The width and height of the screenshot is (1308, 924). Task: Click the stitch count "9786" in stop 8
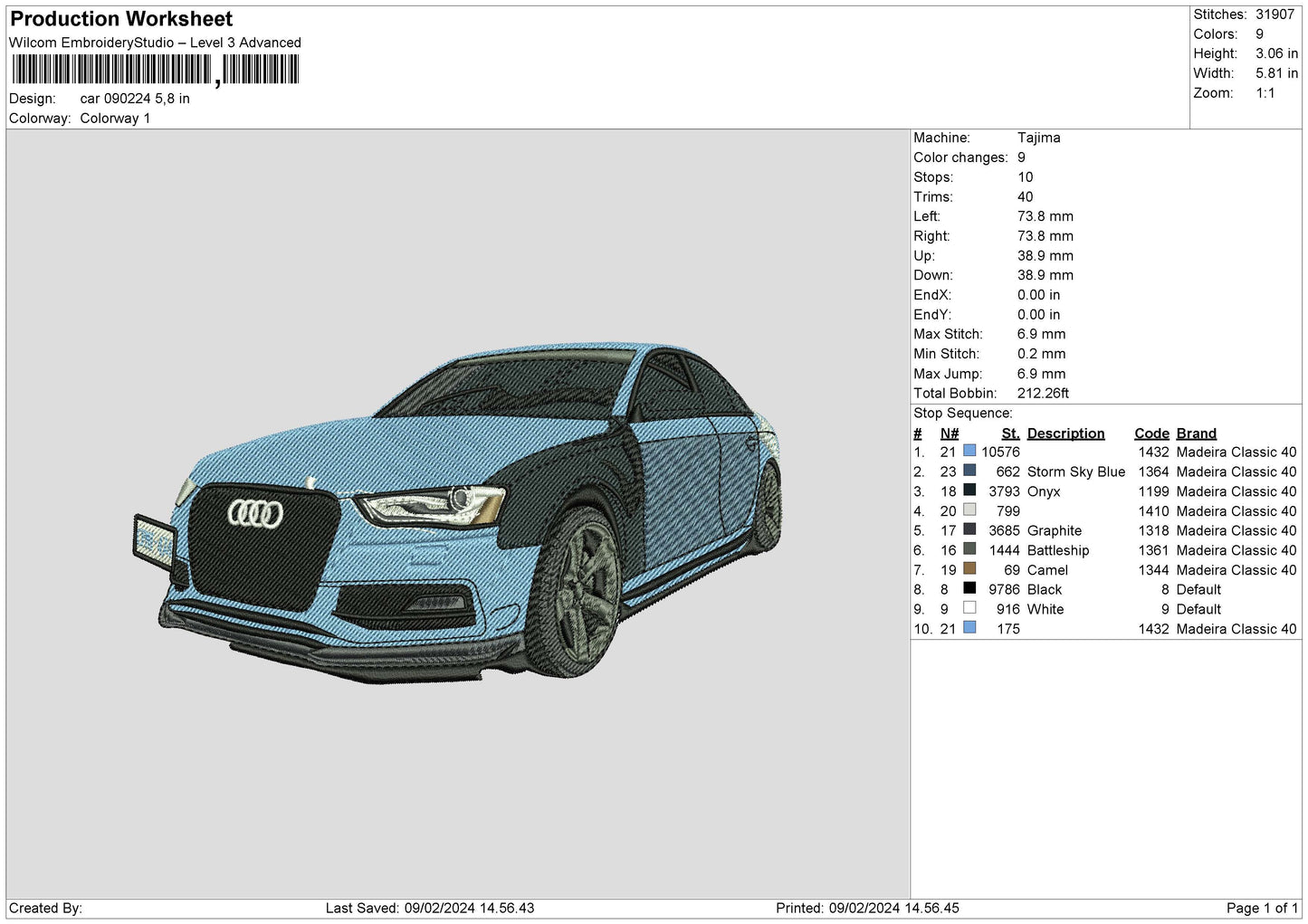pos(1004,590)
